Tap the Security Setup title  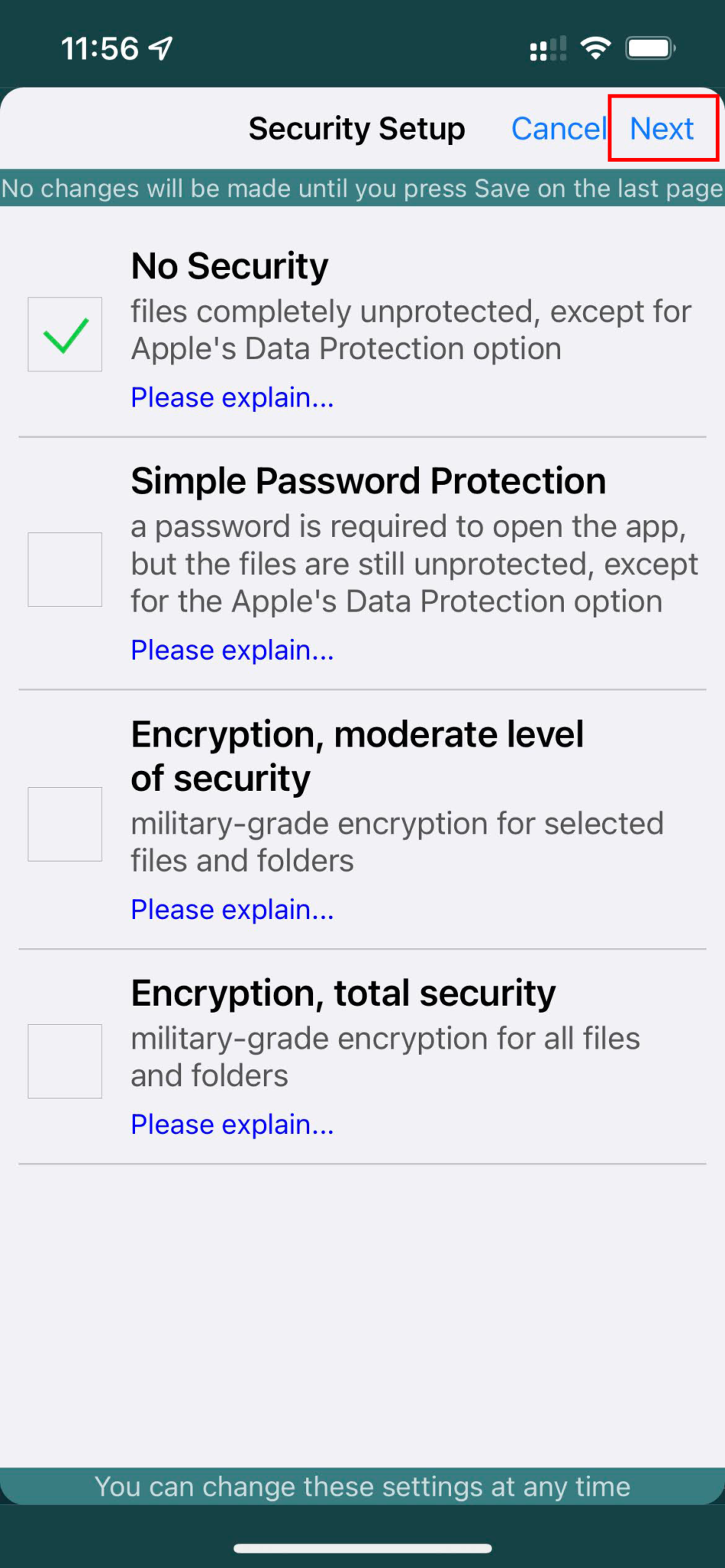coord(356,128)
